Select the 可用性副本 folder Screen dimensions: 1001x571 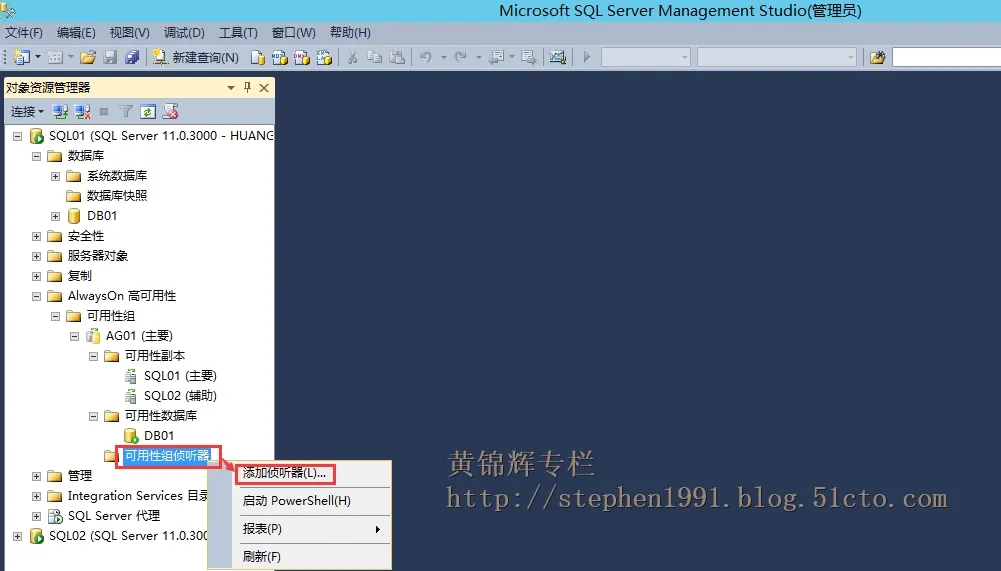[x=155, y=356]
